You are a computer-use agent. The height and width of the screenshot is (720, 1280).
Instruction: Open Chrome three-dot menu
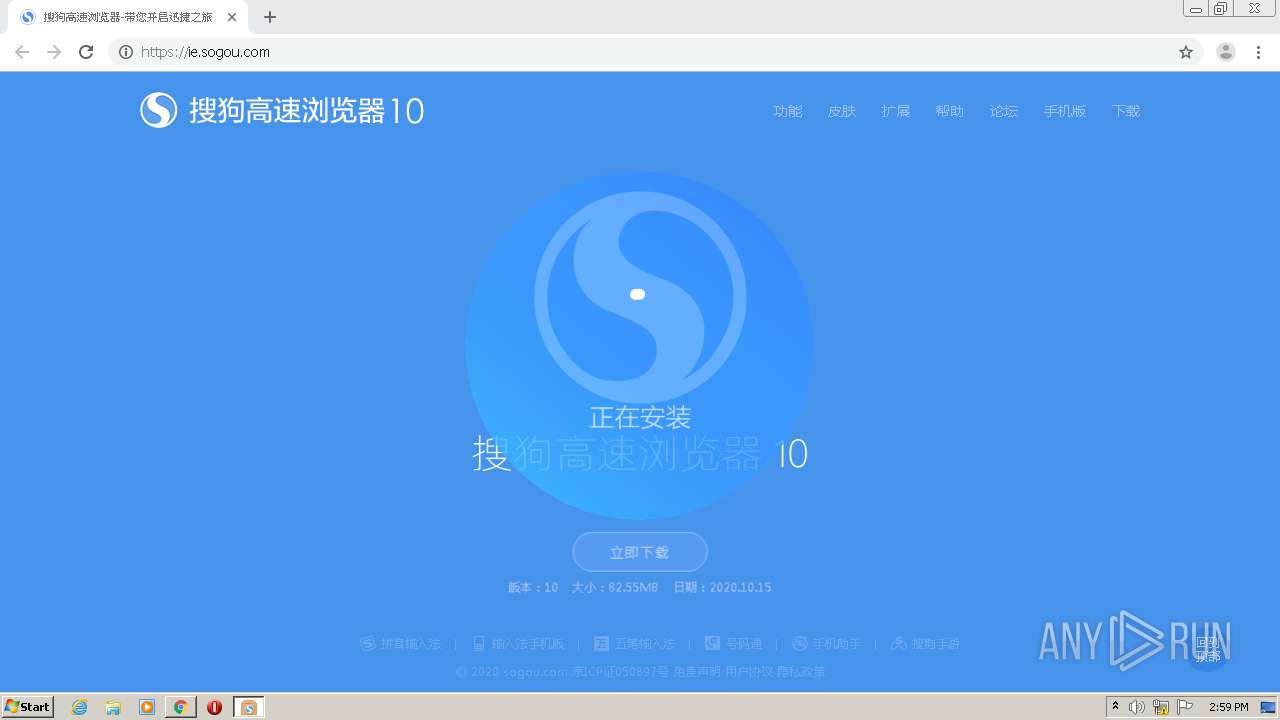1258,52
